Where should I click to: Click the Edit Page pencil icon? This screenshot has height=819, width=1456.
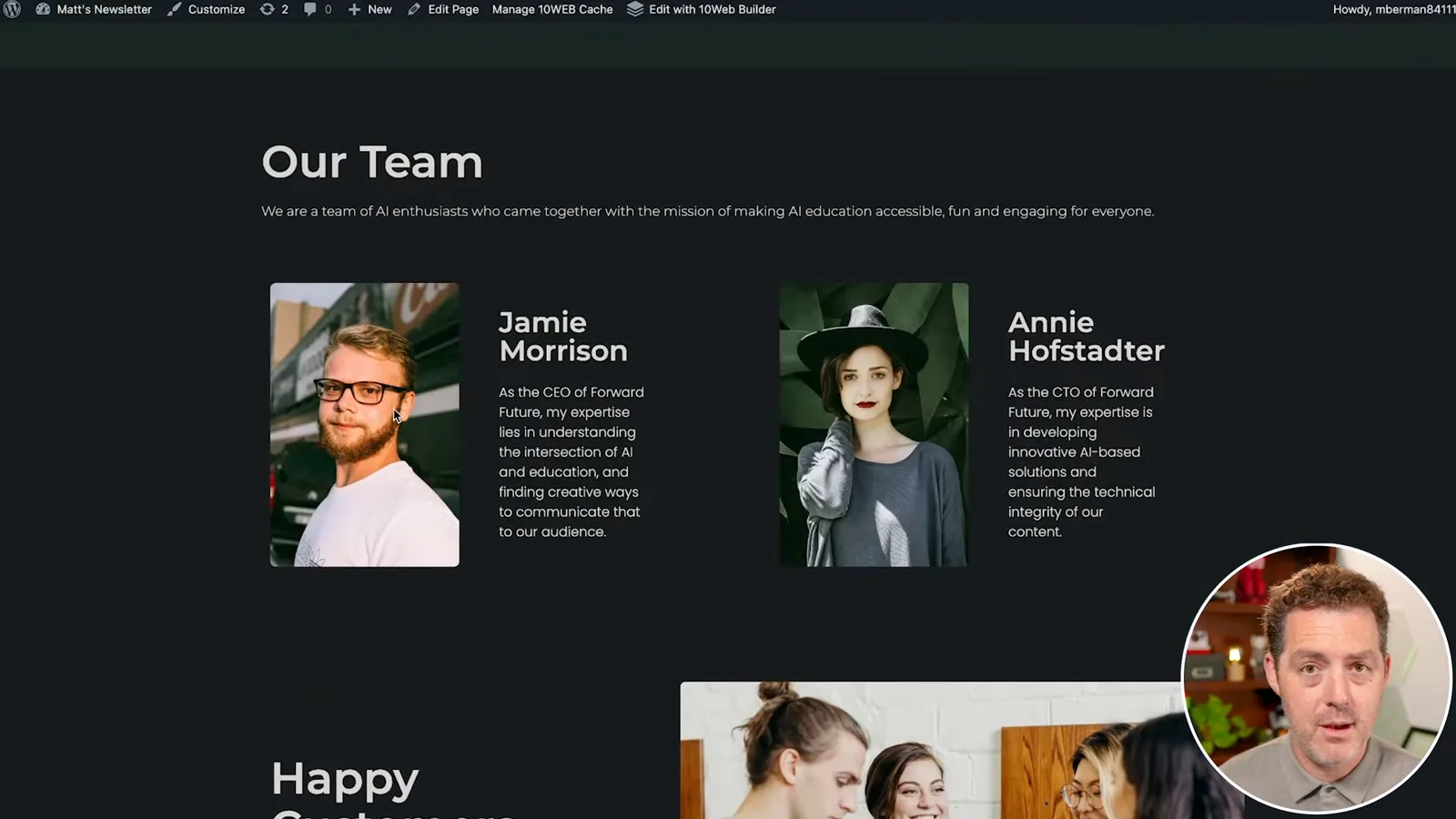click(x=414, y=9)
